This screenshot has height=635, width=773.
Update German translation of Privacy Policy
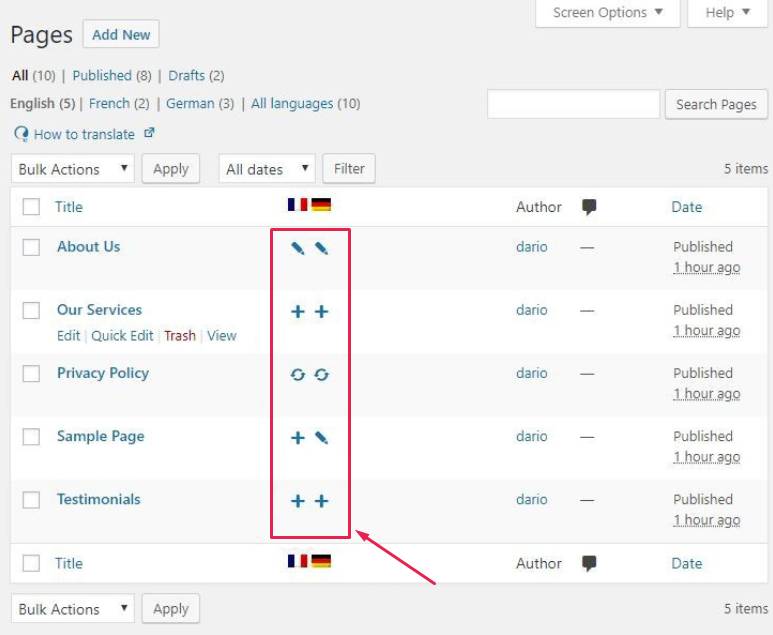pos(321,374)
